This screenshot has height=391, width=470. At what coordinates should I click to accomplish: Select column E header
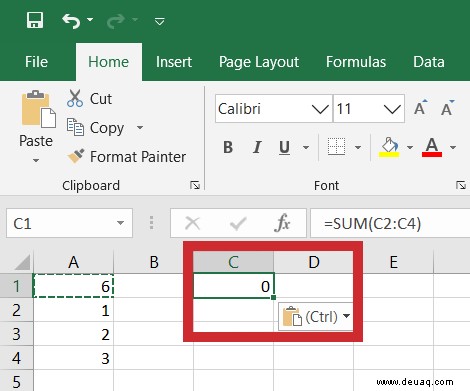click(394, 262)
